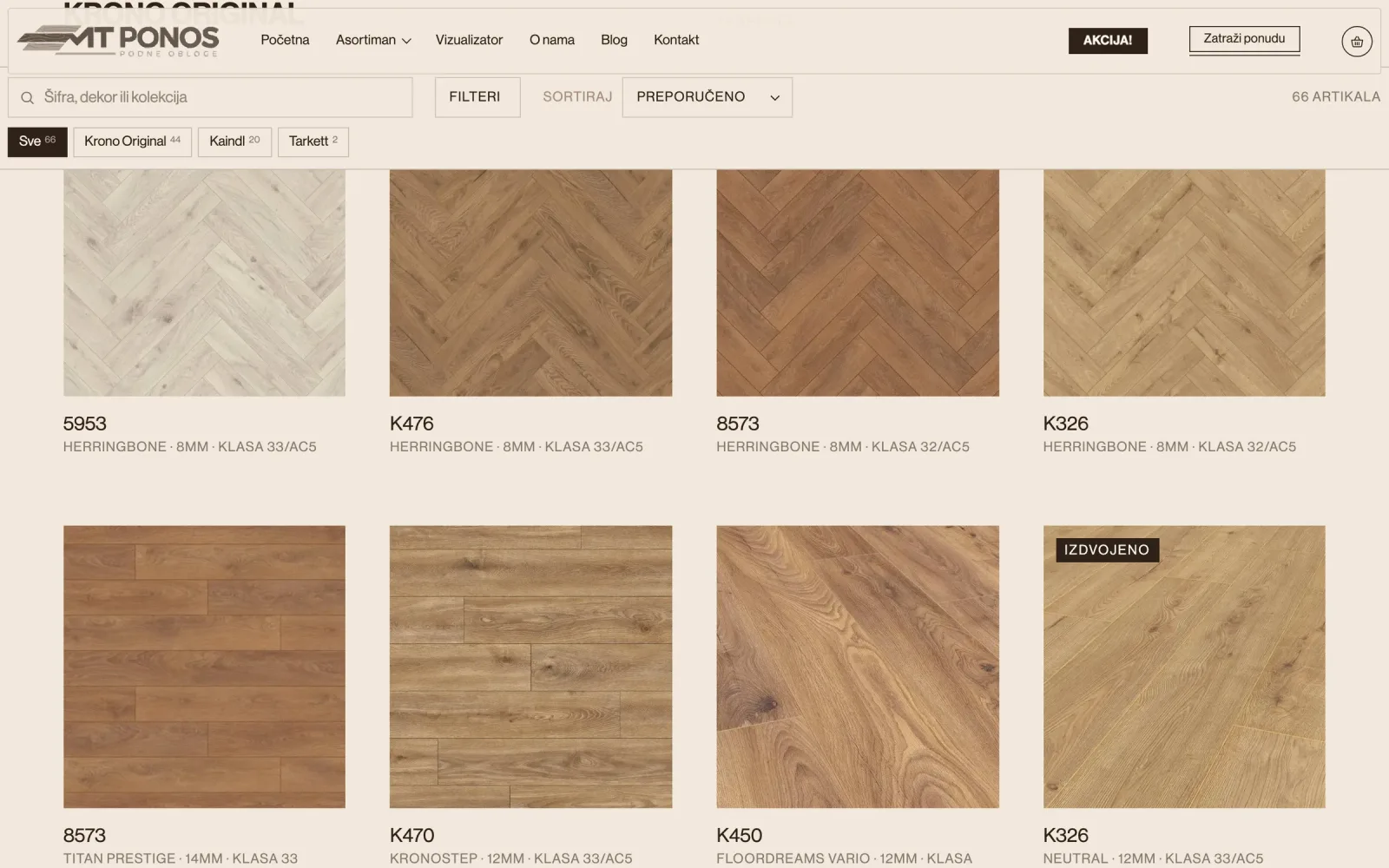Open the K476 herringbone product image
Screen dimensions: 1389x868
(x=530, y=283)
